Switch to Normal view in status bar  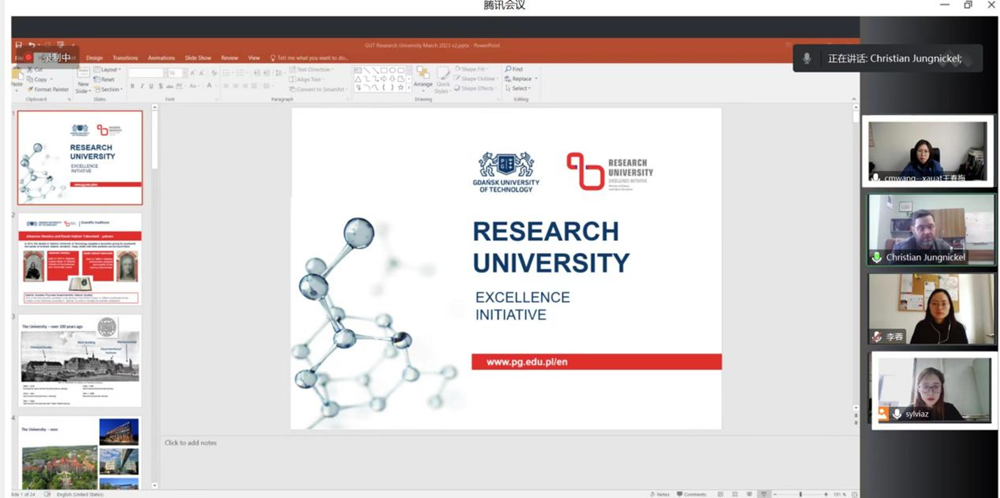point(720,494)
